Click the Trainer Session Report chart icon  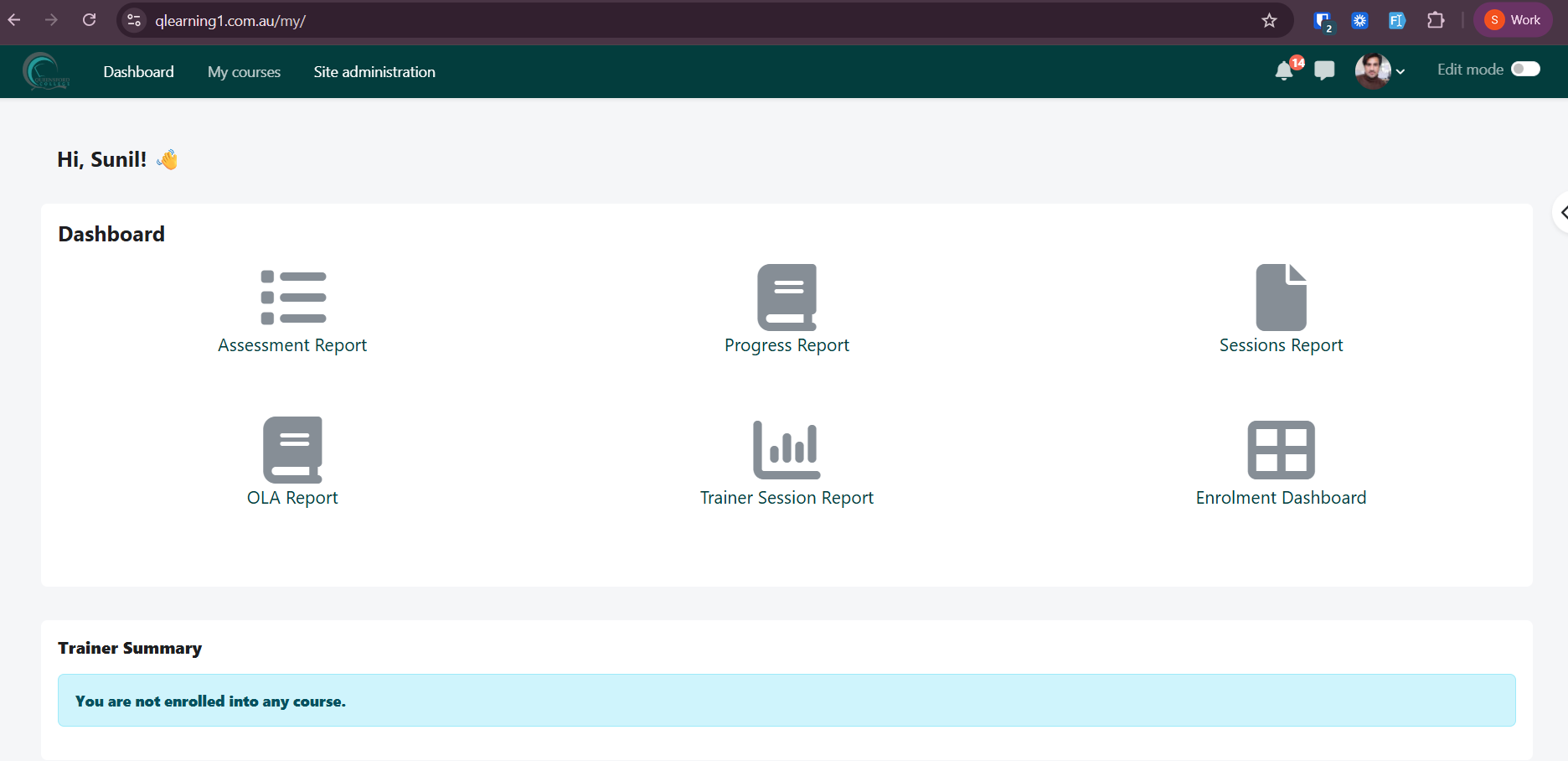(787, 450)
